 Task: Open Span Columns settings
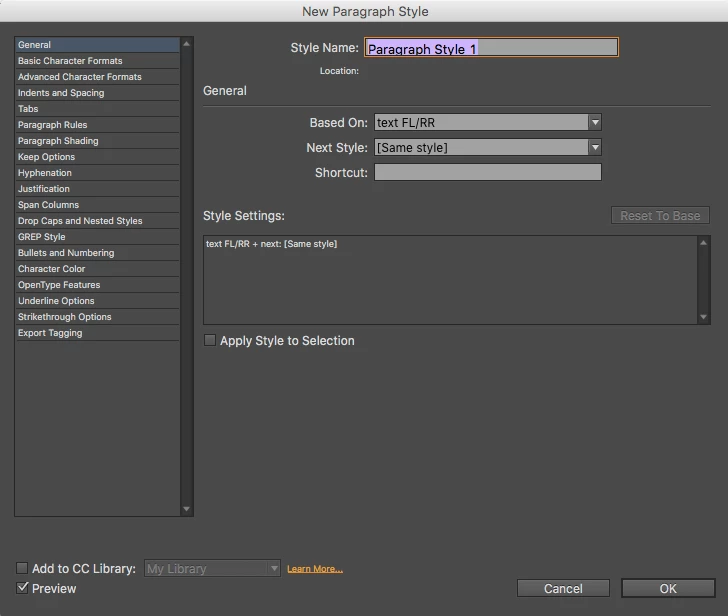pyautogui.click(x=98, y=205)
